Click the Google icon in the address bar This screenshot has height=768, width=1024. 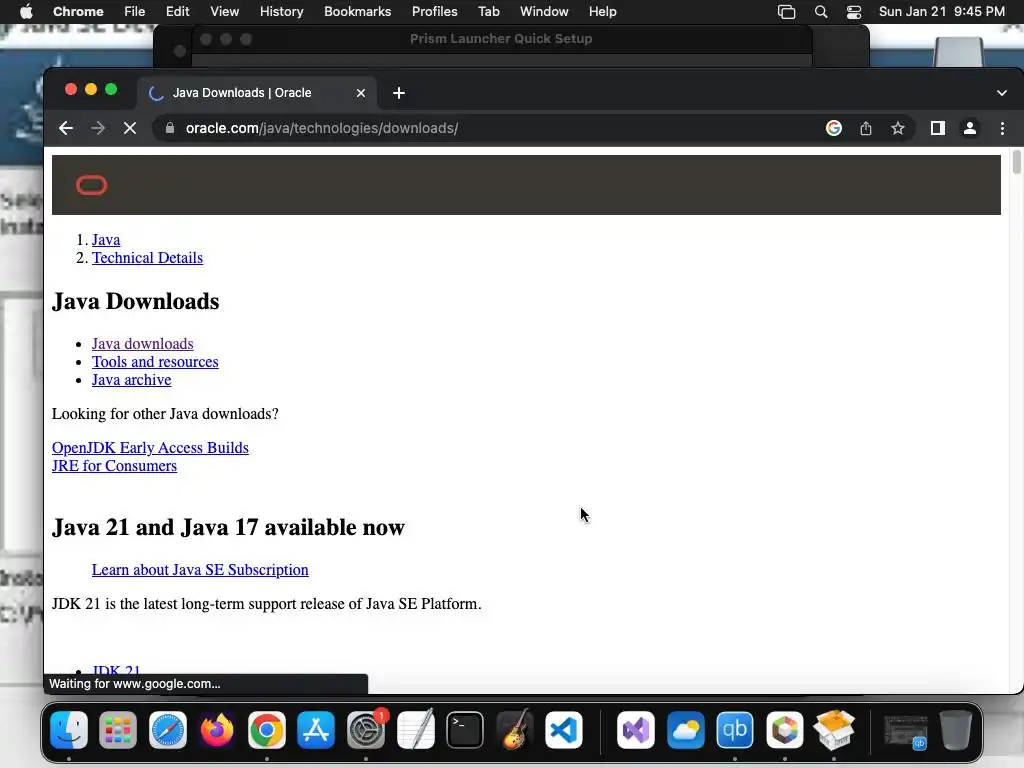[834, 128]
